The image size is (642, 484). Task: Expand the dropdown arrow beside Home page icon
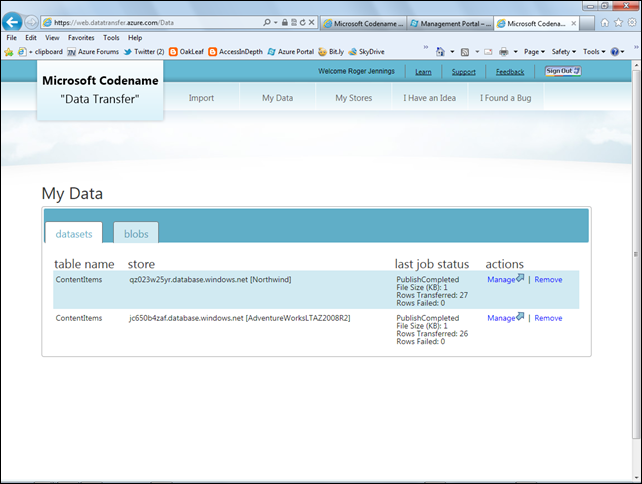pyautogui.click(x=452, y=52)
